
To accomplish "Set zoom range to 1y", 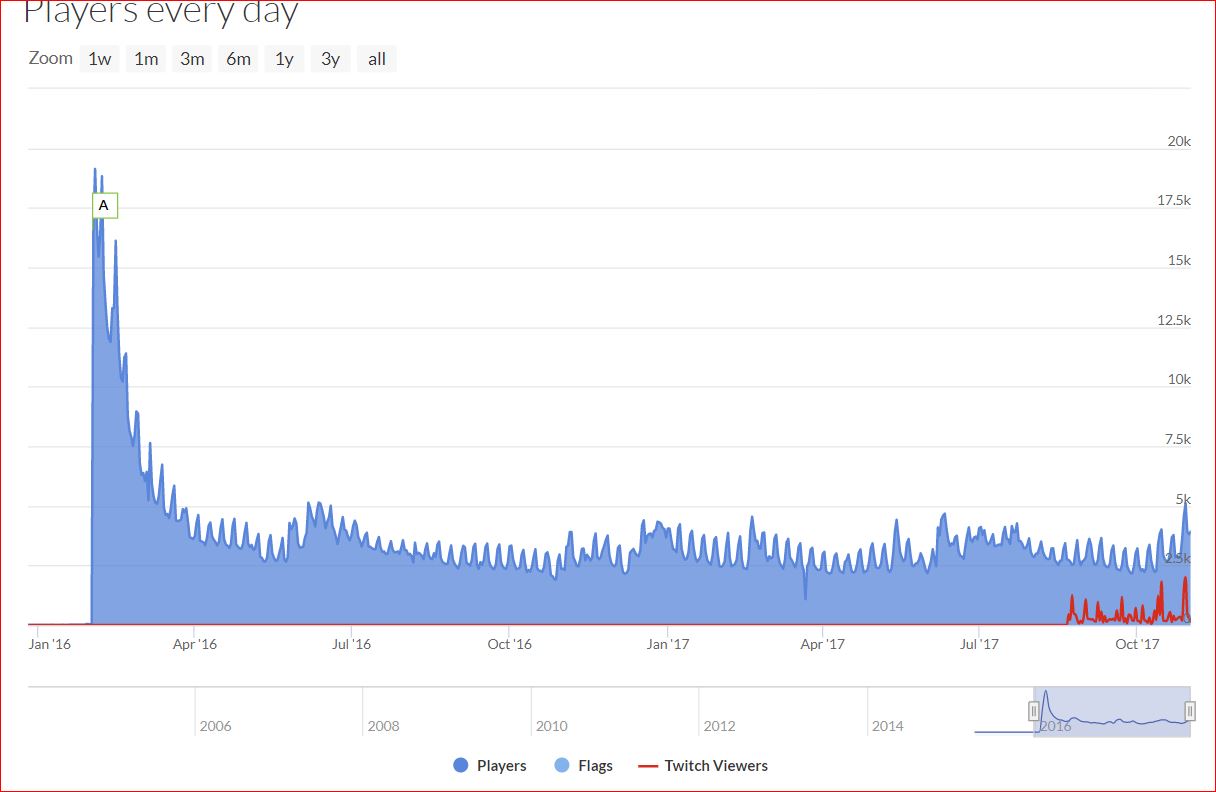I will (x=284, y=59).
